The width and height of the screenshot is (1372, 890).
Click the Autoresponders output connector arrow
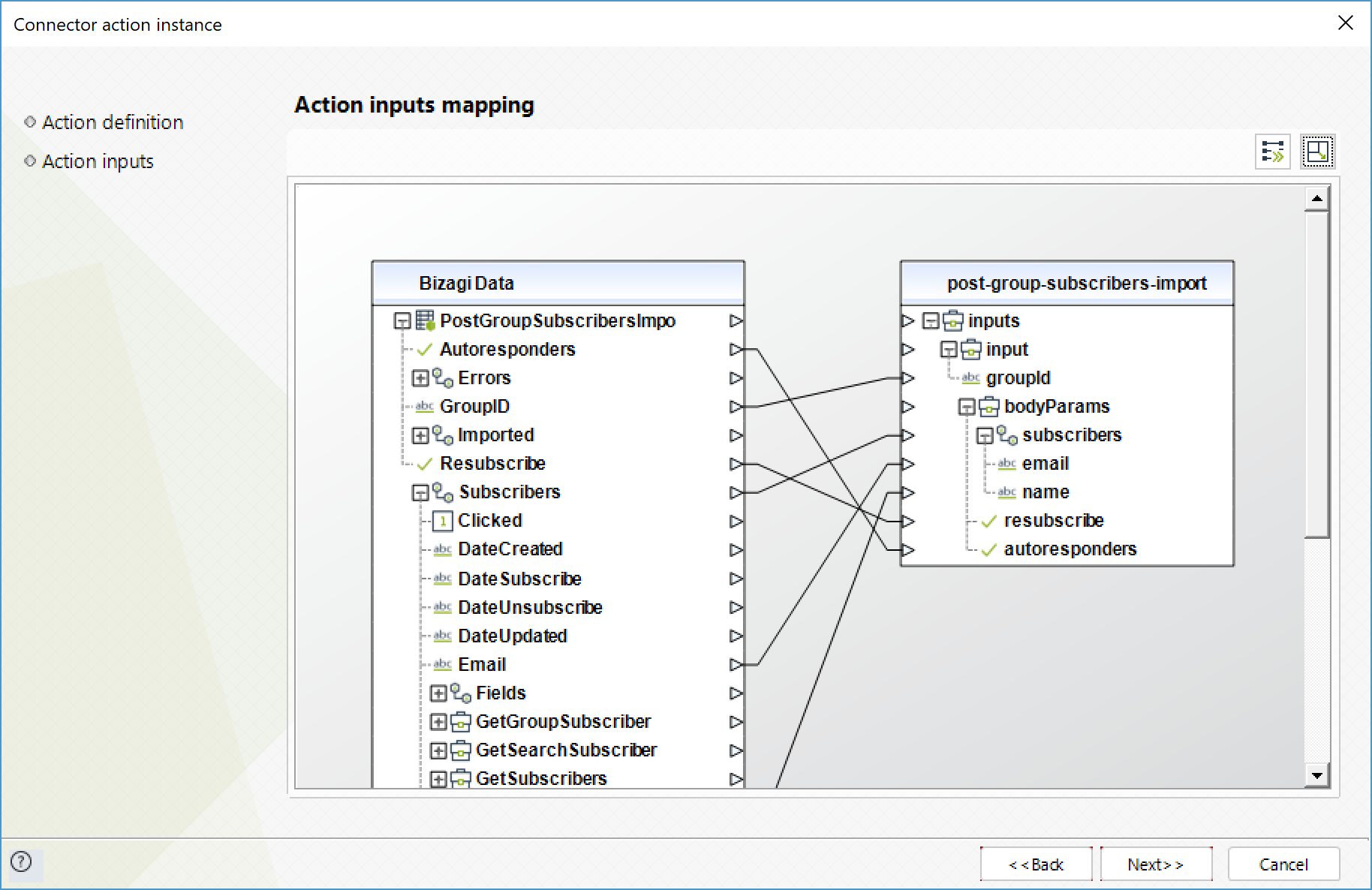[x=736, y=350]
